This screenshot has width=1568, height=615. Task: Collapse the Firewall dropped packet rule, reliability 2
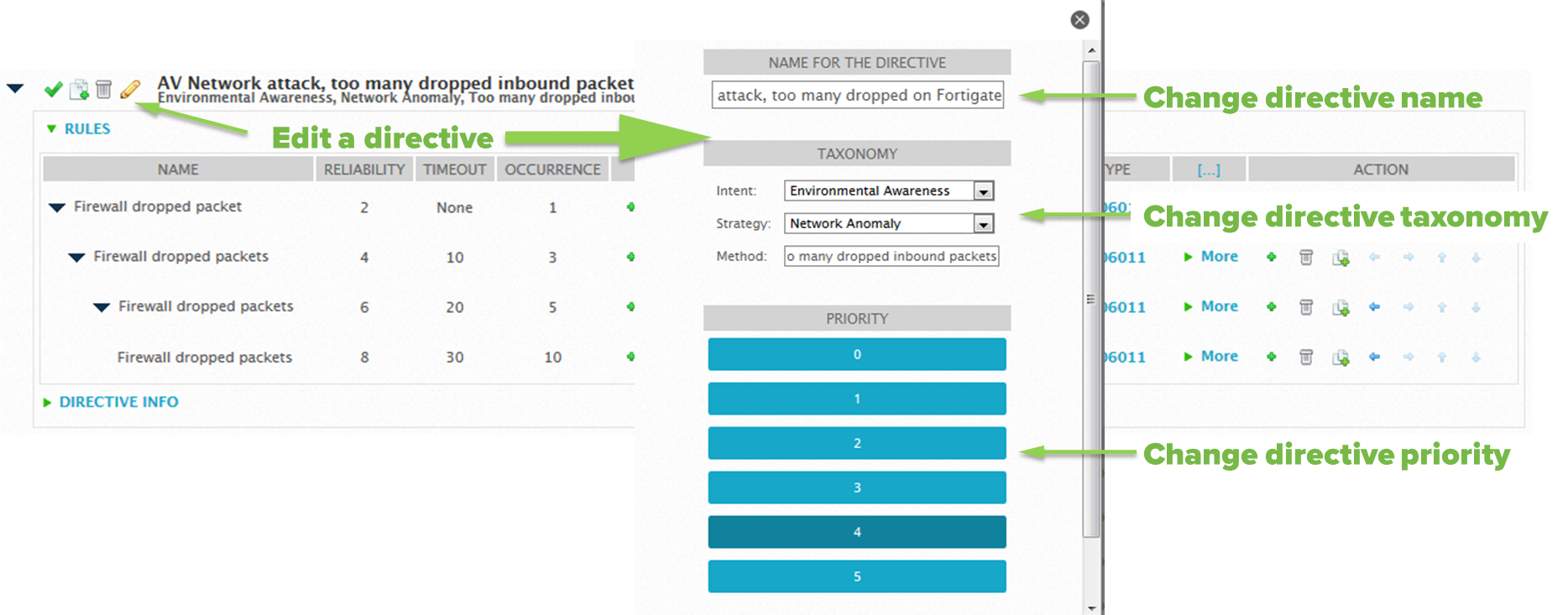[x=56, y=207]
